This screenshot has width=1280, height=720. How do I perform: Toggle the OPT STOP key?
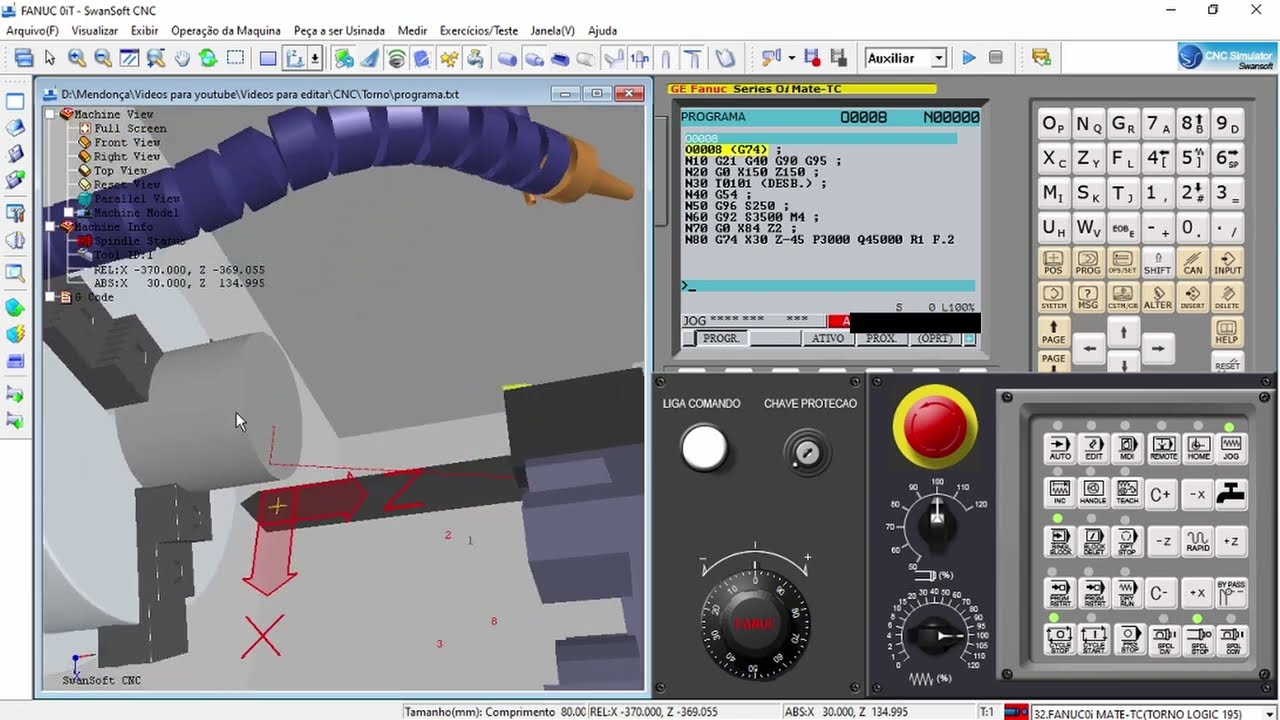1128,541
